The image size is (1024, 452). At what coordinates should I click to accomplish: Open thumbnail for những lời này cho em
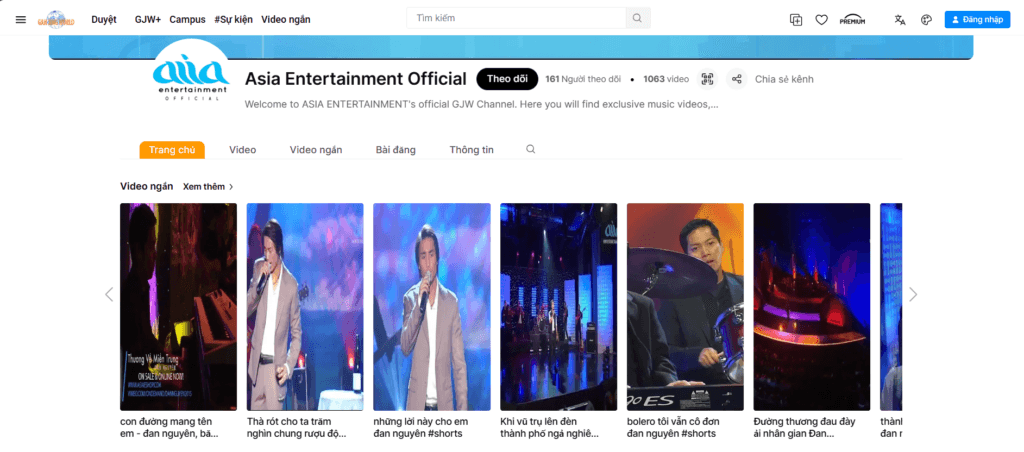point(432,306)
